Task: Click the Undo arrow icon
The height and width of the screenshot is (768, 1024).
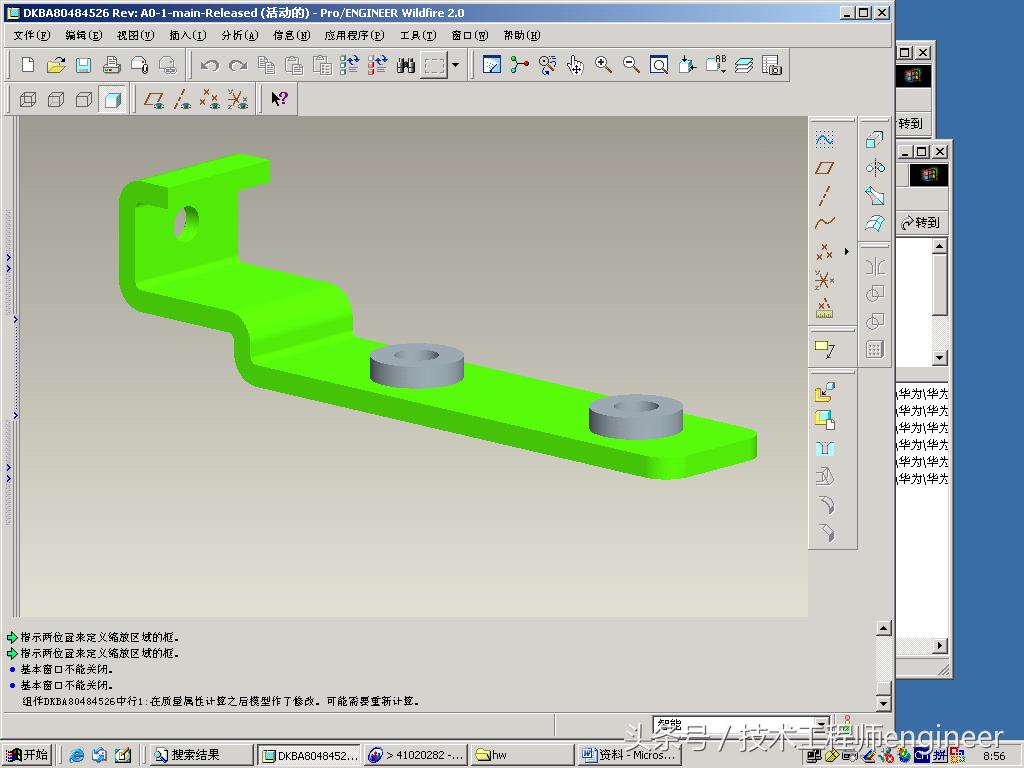Action: tap(210, 65)
